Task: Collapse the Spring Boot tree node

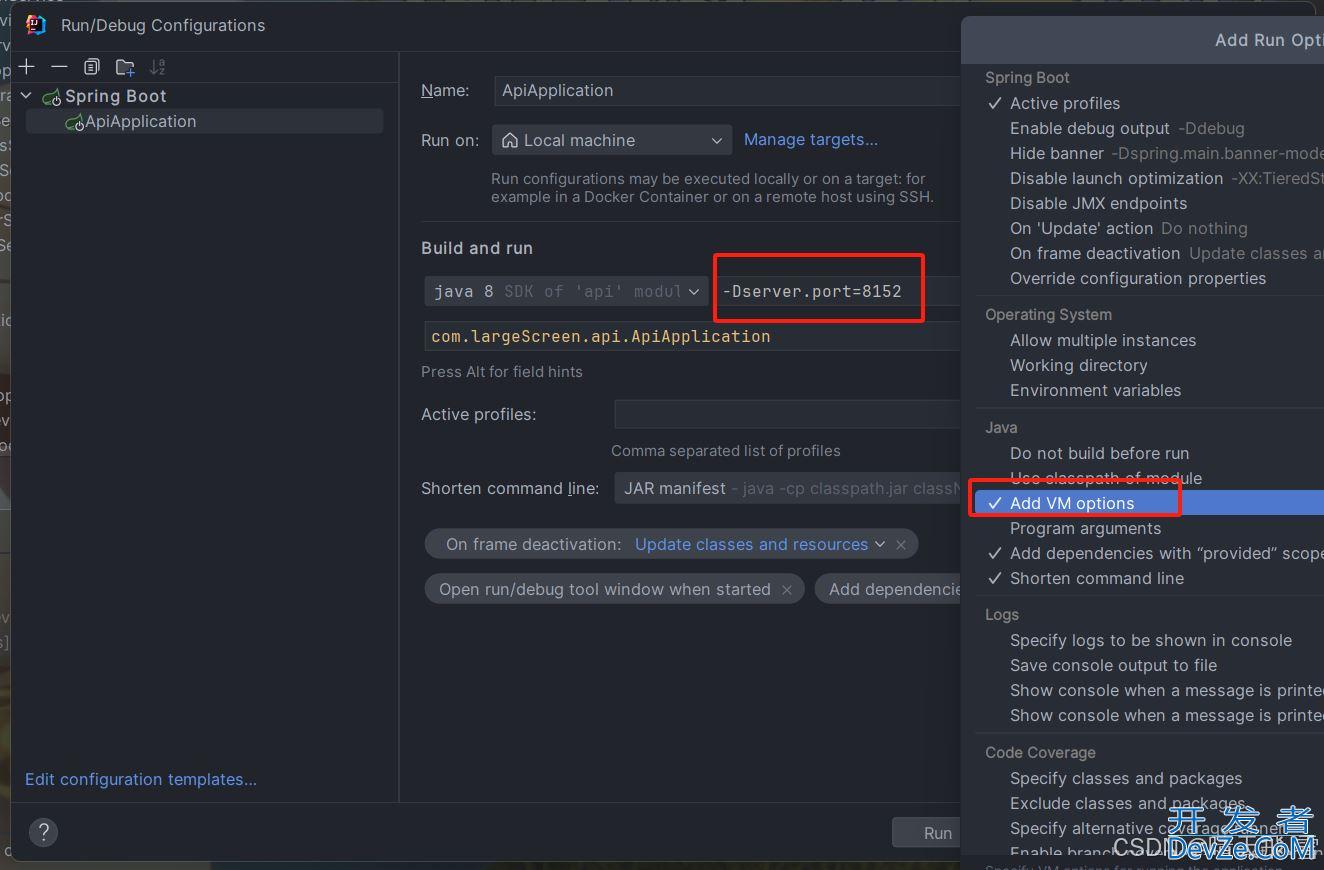Action: (27, 96)
